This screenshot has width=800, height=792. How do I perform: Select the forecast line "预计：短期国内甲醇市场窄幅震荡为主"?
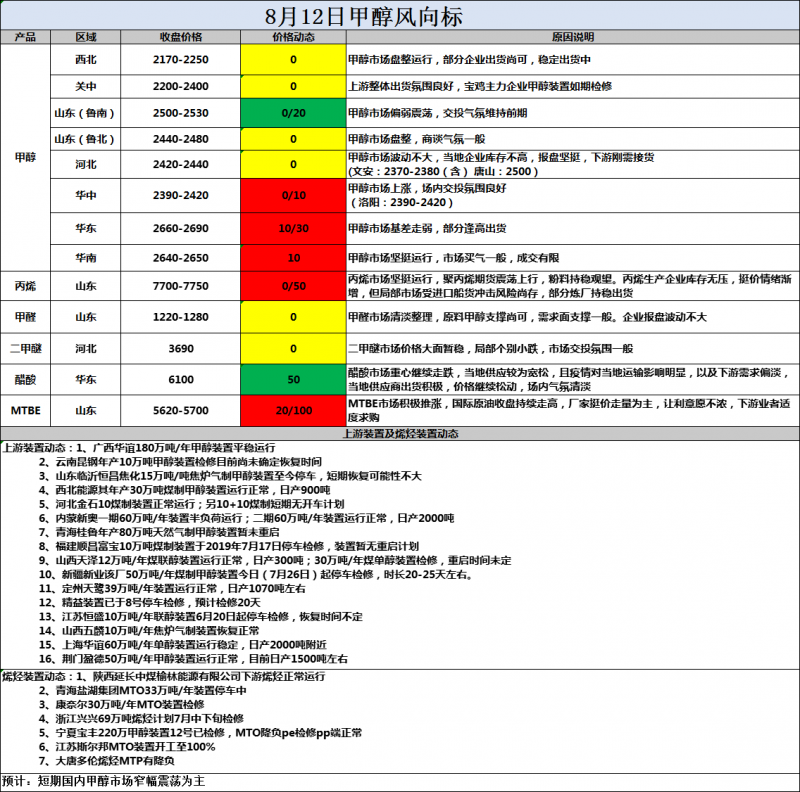(x=104, y=782)
